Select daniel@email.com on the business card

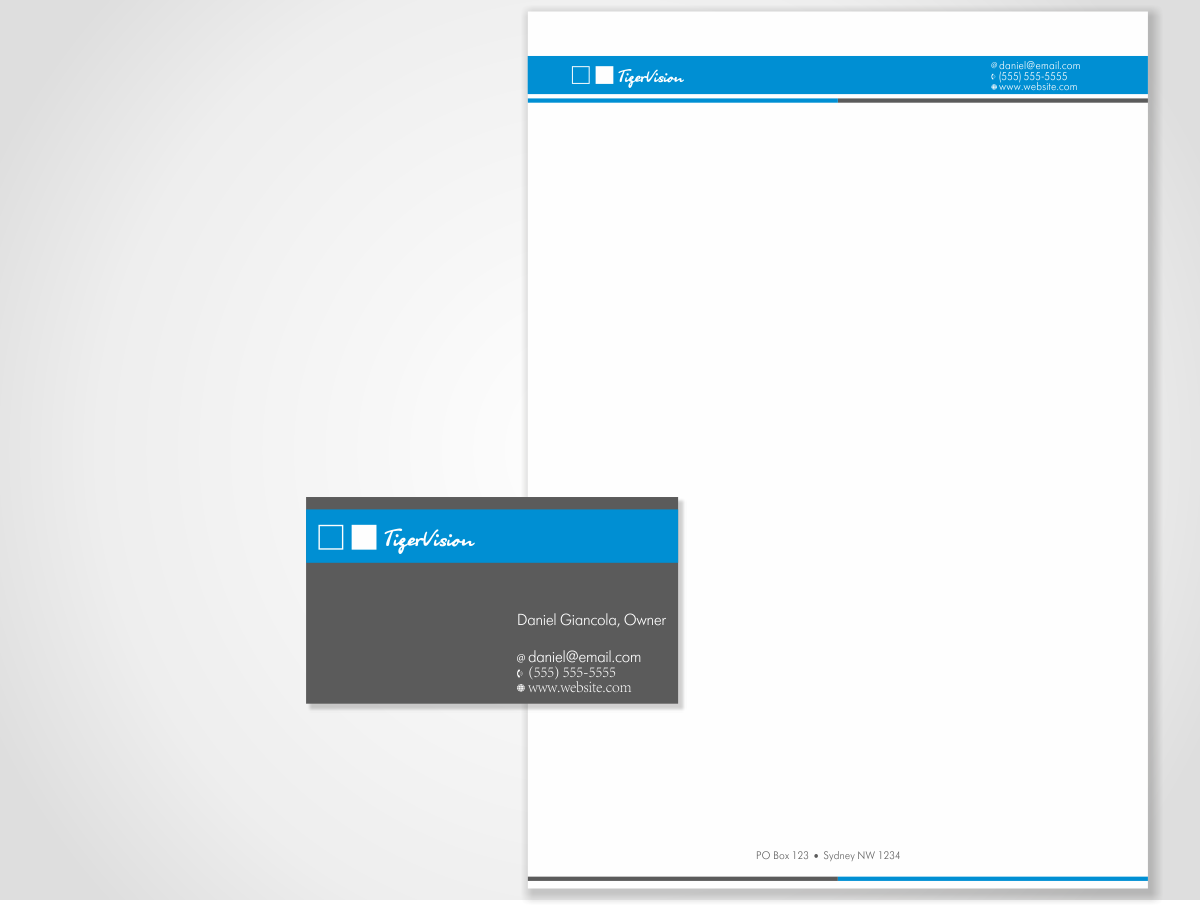point(585,657)
